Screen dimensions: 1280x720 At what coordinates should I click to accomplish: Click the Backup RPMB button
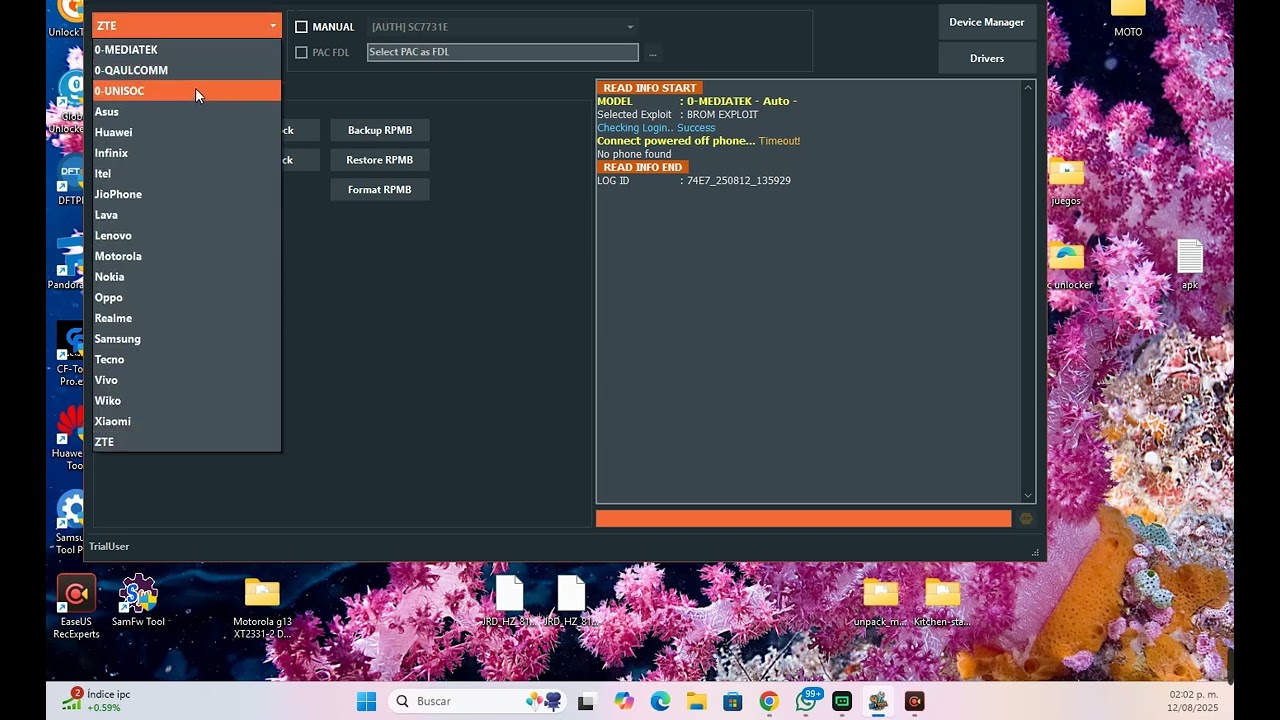click(380, 130)
